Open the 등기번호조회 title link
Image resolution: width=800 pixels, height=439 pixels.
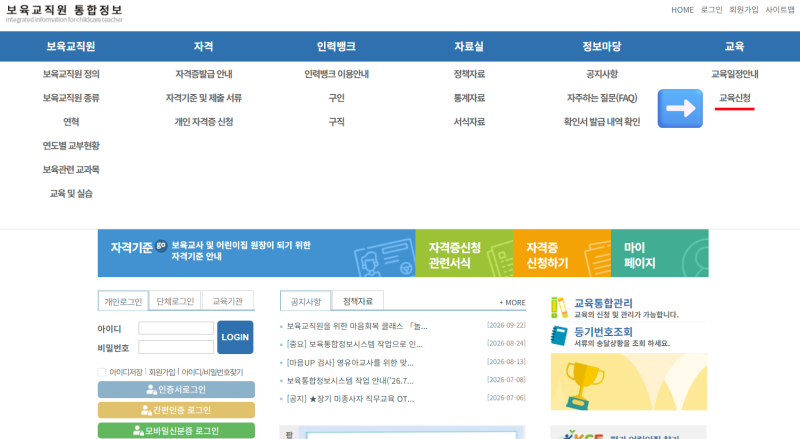(x=603, y=332)
